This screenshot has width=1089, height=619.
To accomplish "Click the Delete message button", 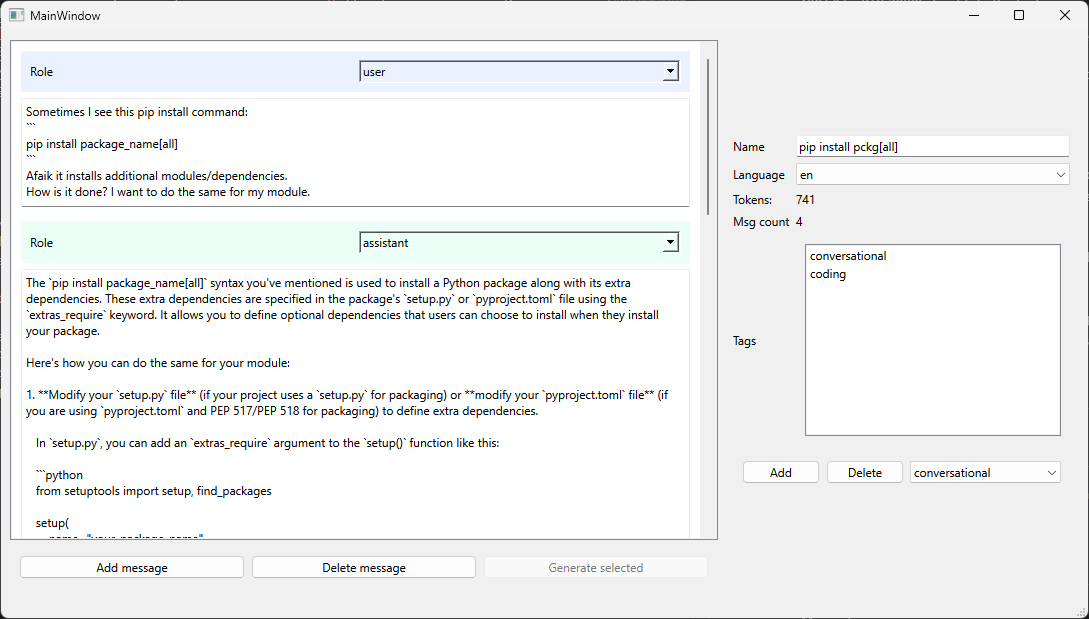I will [x=364, y=568].
